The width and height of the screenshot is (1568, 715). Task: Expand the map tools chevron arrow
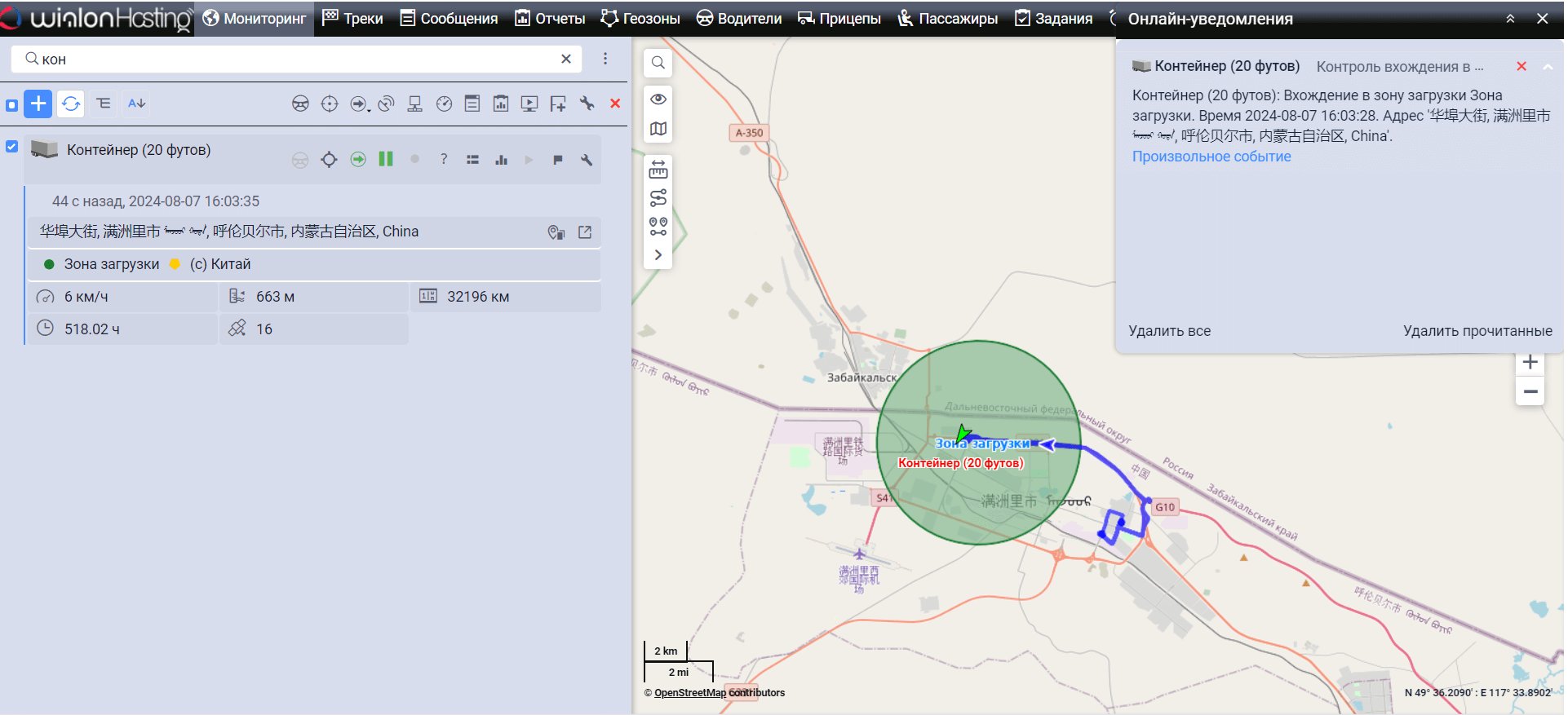[658, 255]
